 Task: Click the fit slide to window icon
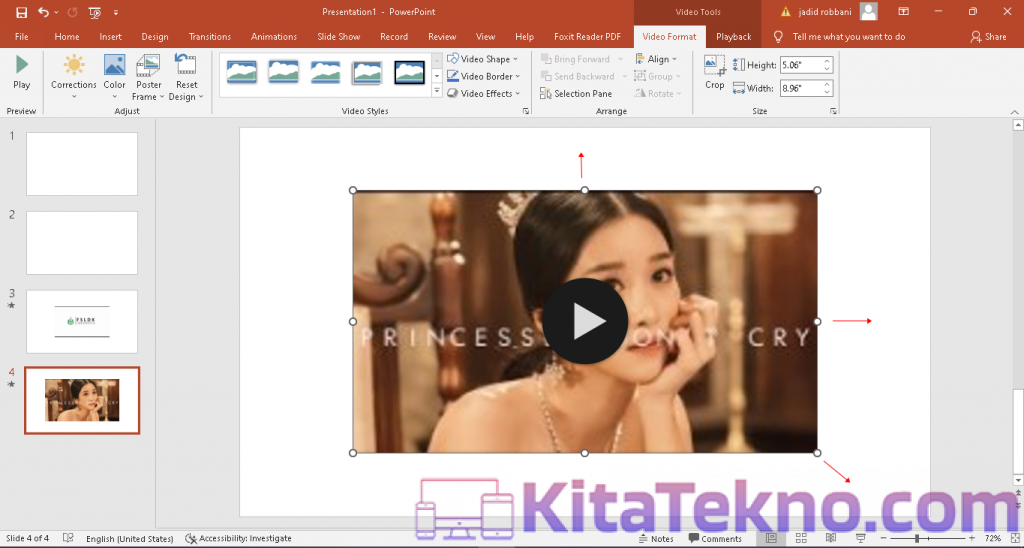1014,538
